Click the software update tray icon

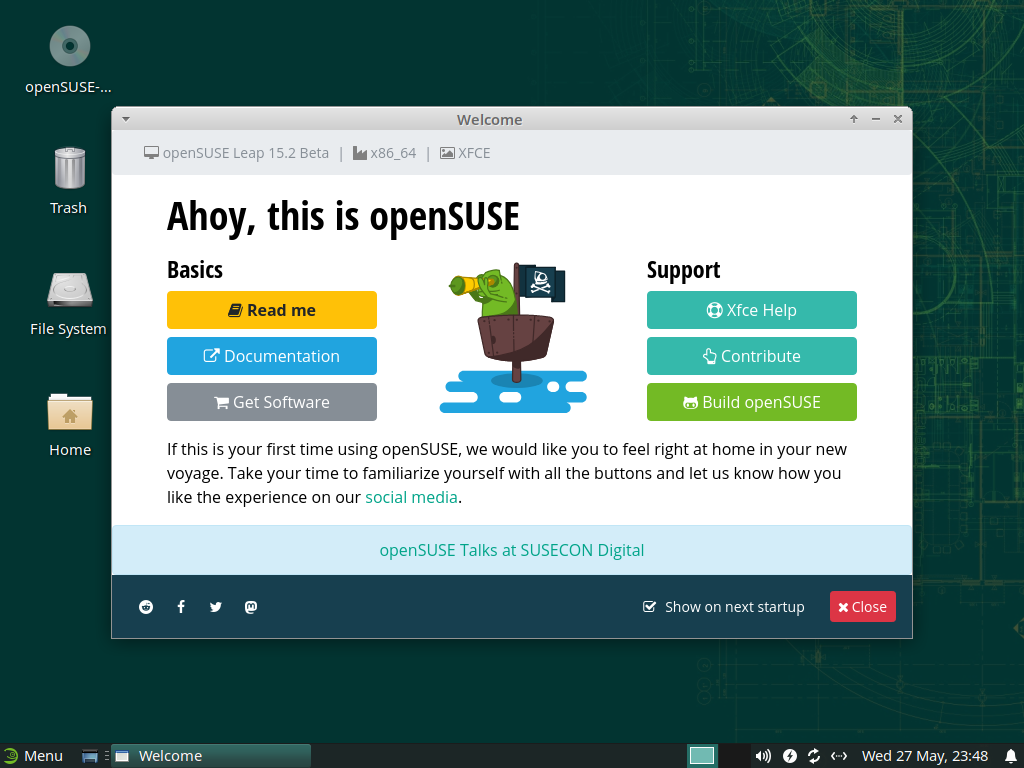pyautogui.click(x=814, y=756)
